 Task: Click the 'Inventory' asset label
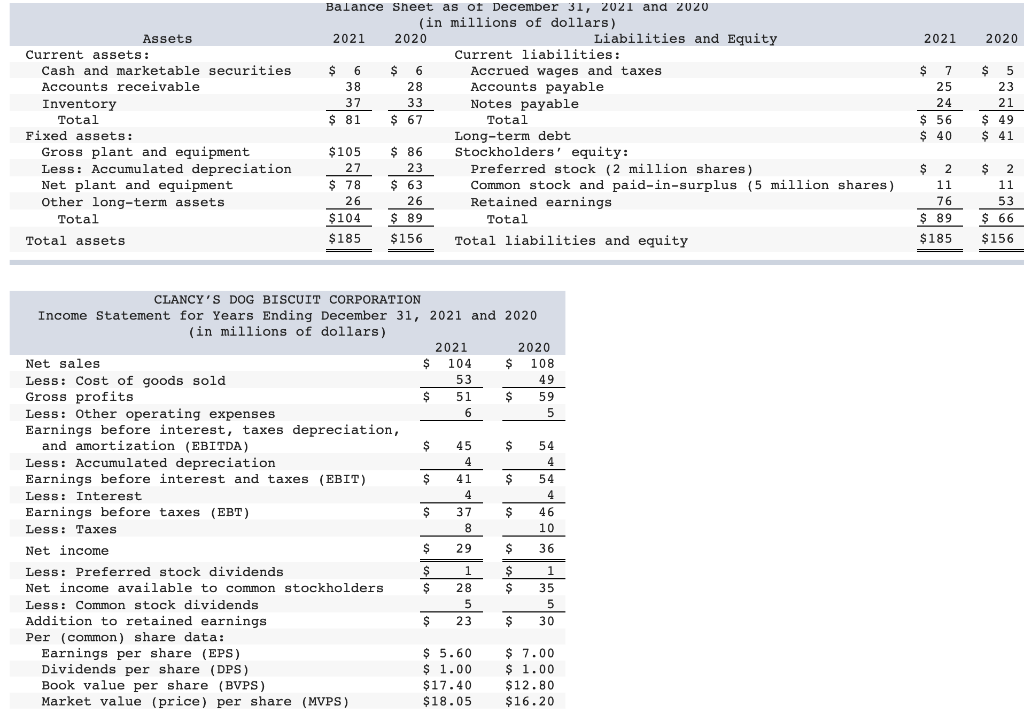coord(79,104)
